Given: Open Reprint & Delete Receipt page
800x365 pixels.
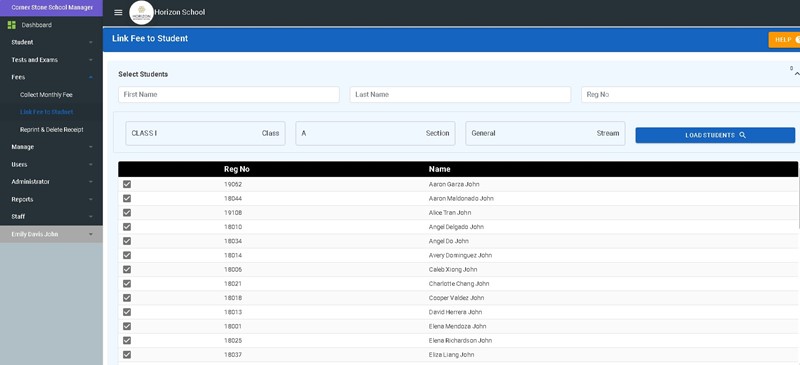Looking at the screenshot, I should click(52, 130).
